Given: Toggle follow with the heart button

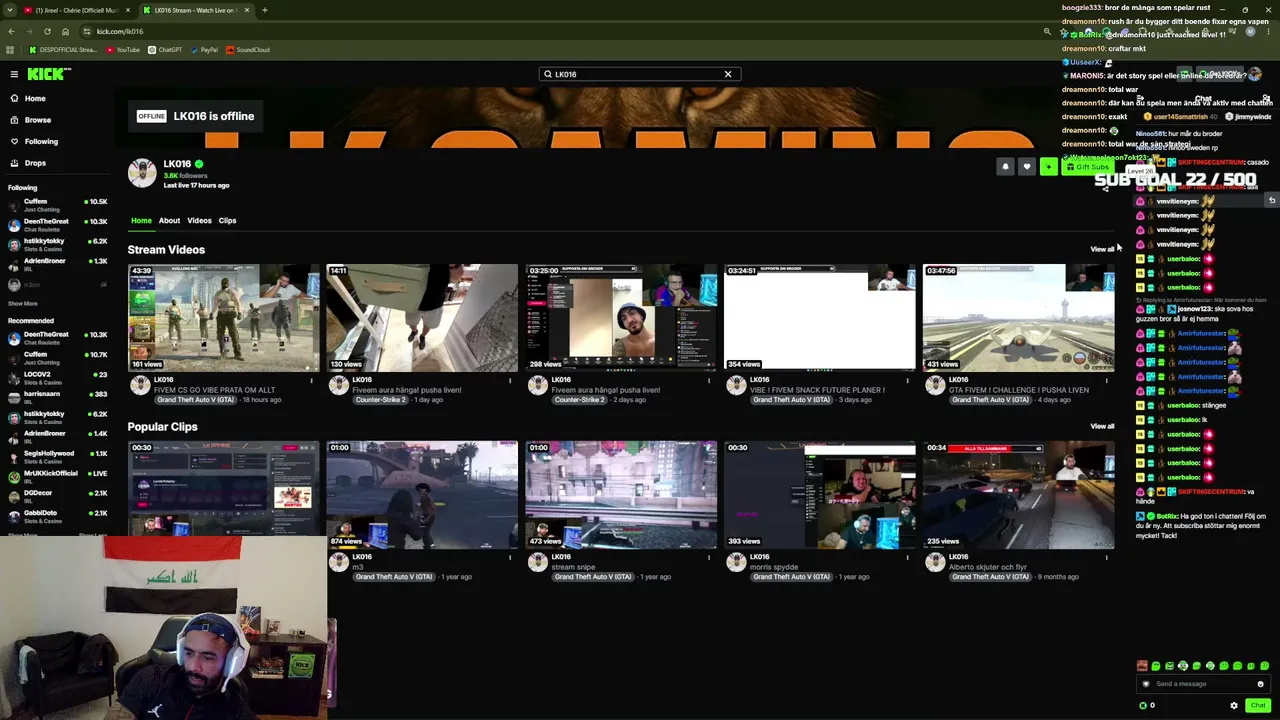Looking at the screenshot, I should click(1026, 167).
